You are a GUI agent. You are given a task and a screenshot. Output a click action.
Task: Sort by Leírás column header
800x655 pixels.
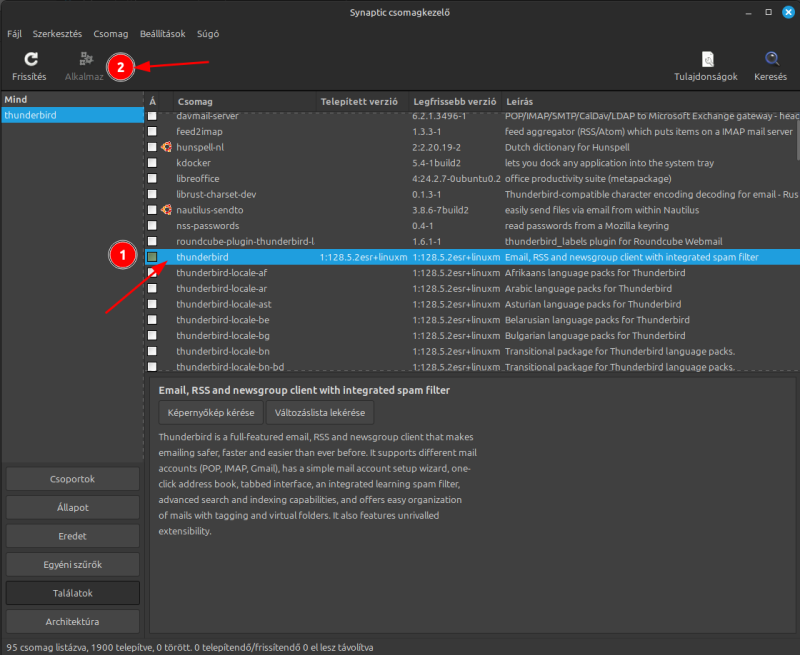pyautogui.click(x=650, y=102)
